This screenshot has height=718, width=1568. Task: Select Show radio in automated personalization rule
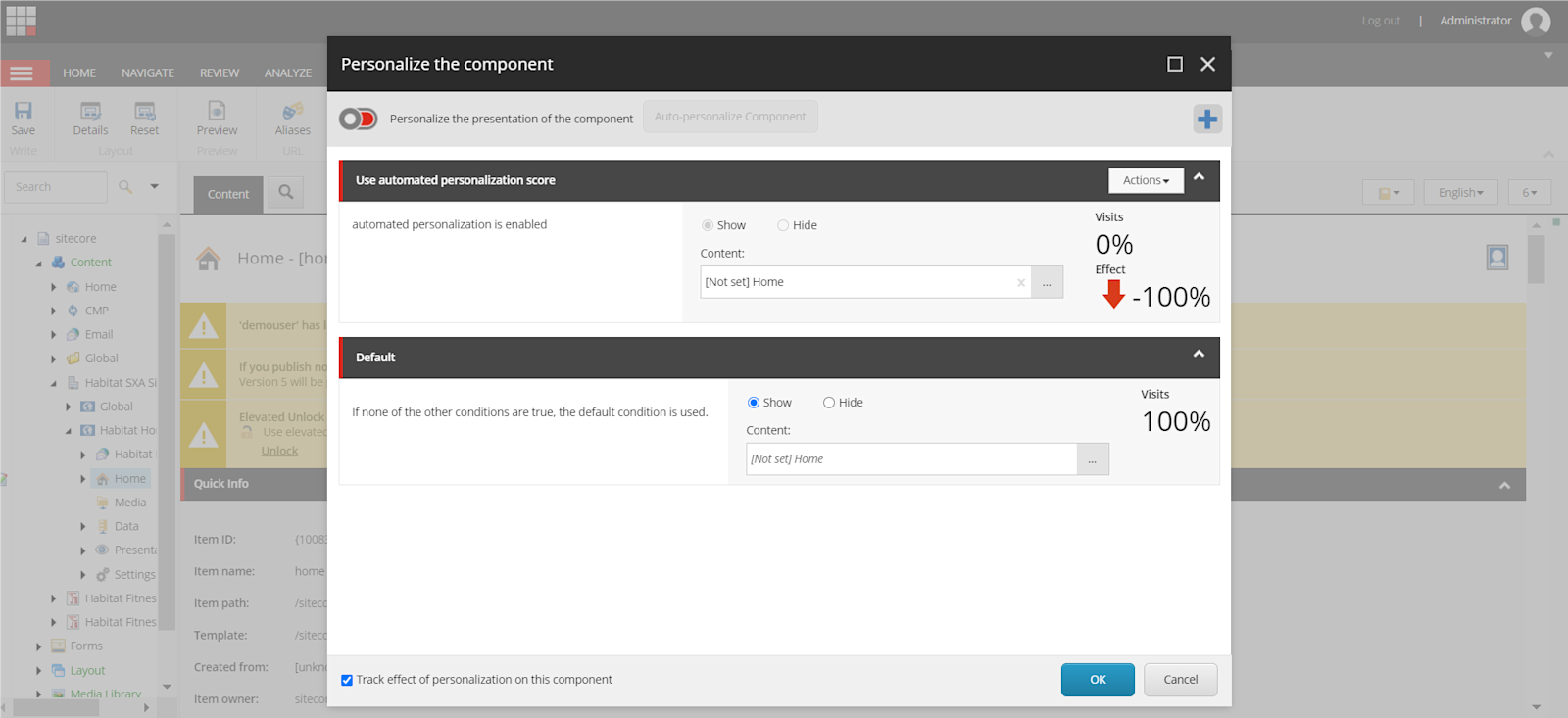pyautogui.click(x=707, y=225)
